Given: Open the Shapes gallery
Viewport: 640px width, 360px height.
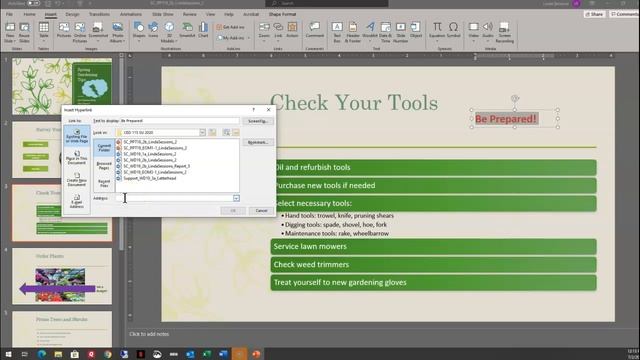Looking at the screenshot, I should click(x=139, y=31).
